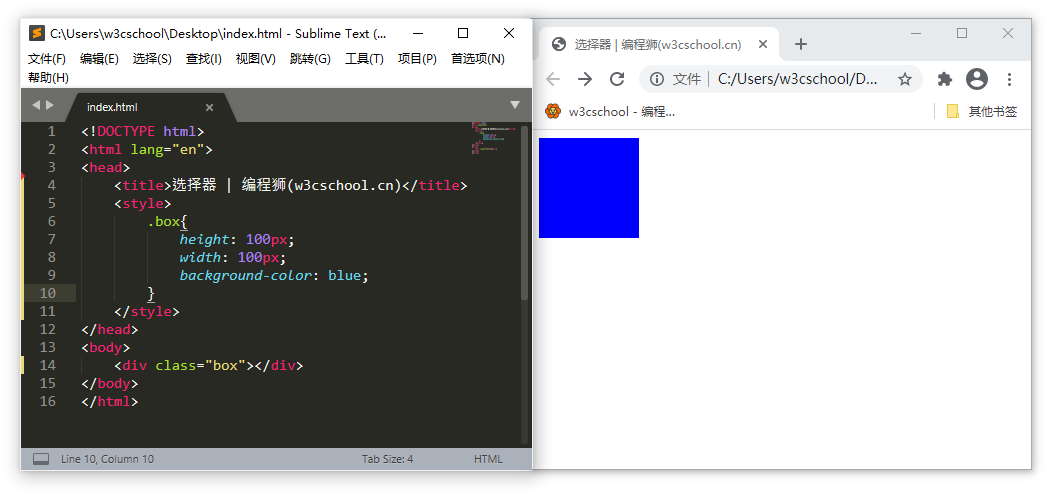Open the Chrome extensions puzzle icon
This screenshot has height=493, width=1052.
pos(944,79)
